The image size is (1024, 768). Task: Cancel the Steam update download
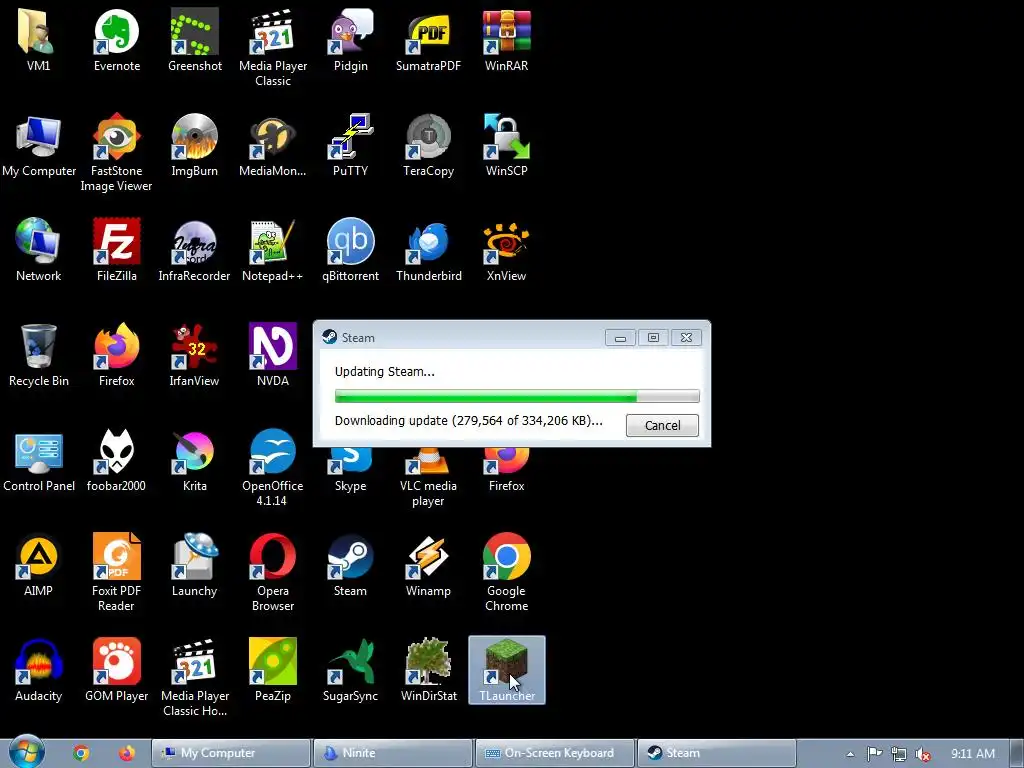pos(662,425)
